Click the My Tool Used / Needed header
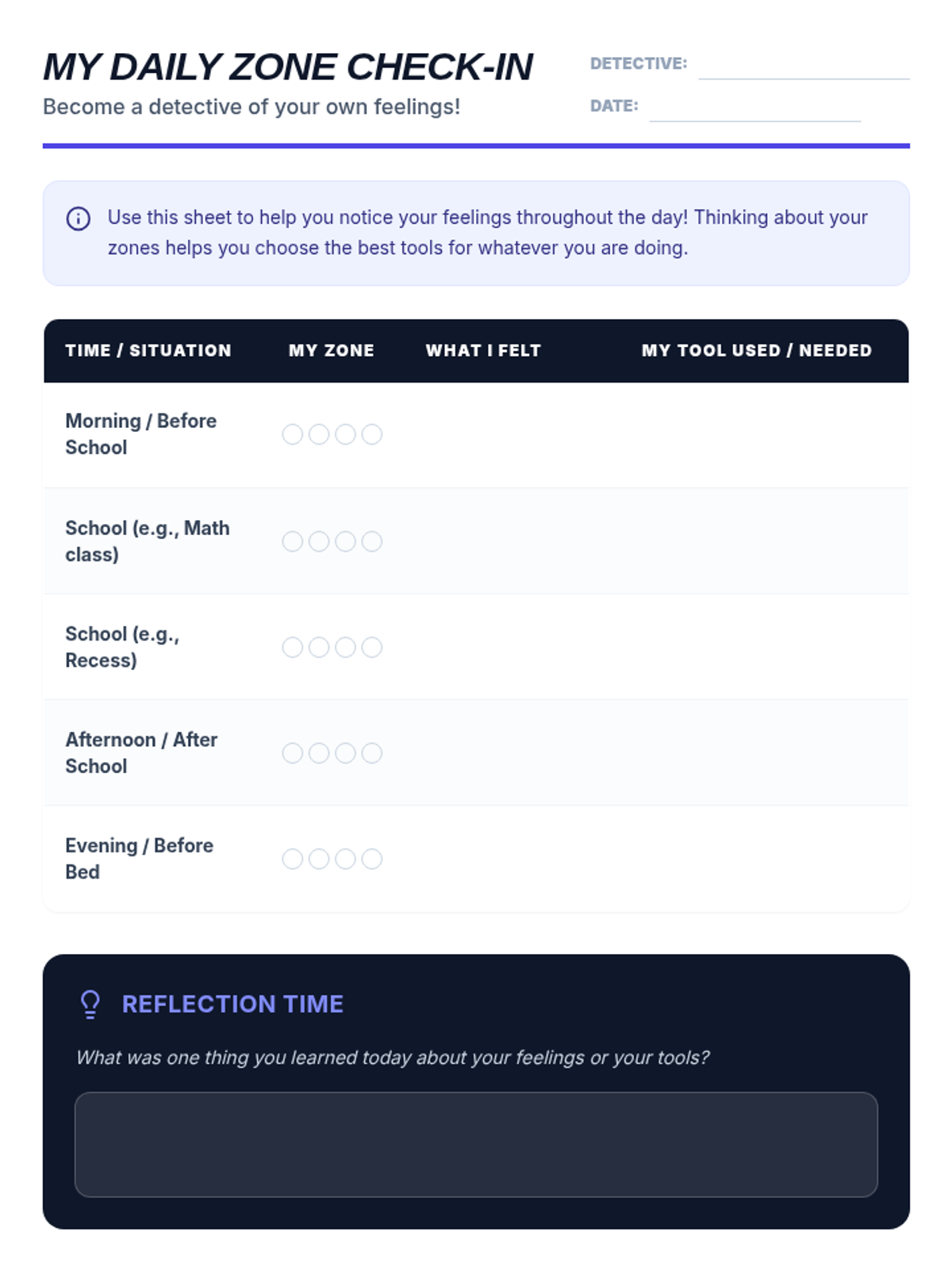Image resolution: width=952 pixels, height=1270 pixels. point(756,351)
